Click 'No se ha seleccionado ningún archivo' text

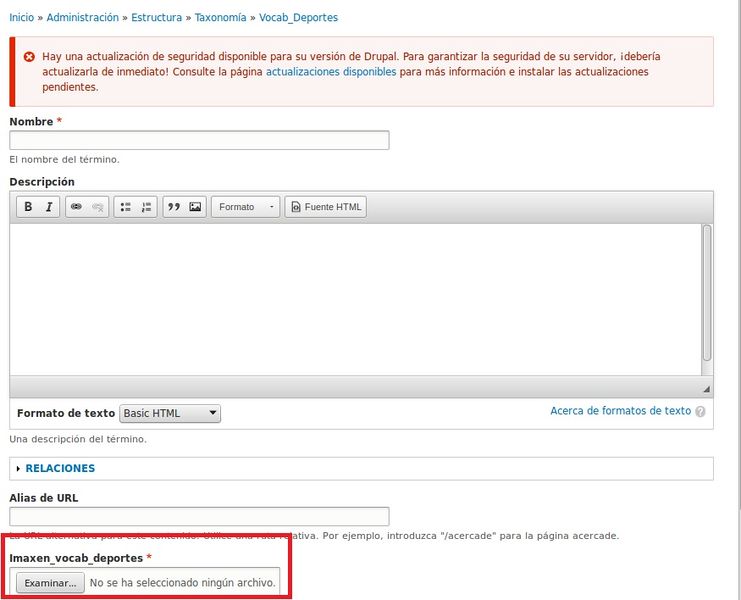(x=182, y=583)
